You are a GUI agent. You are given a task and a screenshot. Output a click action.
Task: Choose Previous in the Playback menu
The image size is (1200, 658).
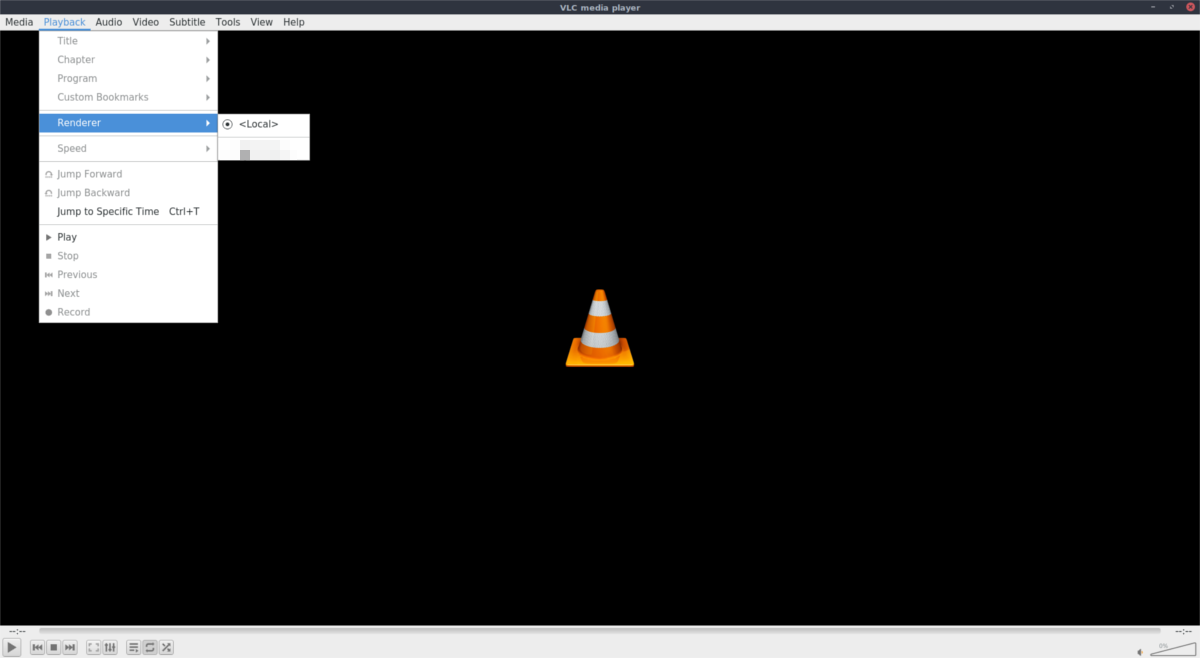(x=128, y=274)
